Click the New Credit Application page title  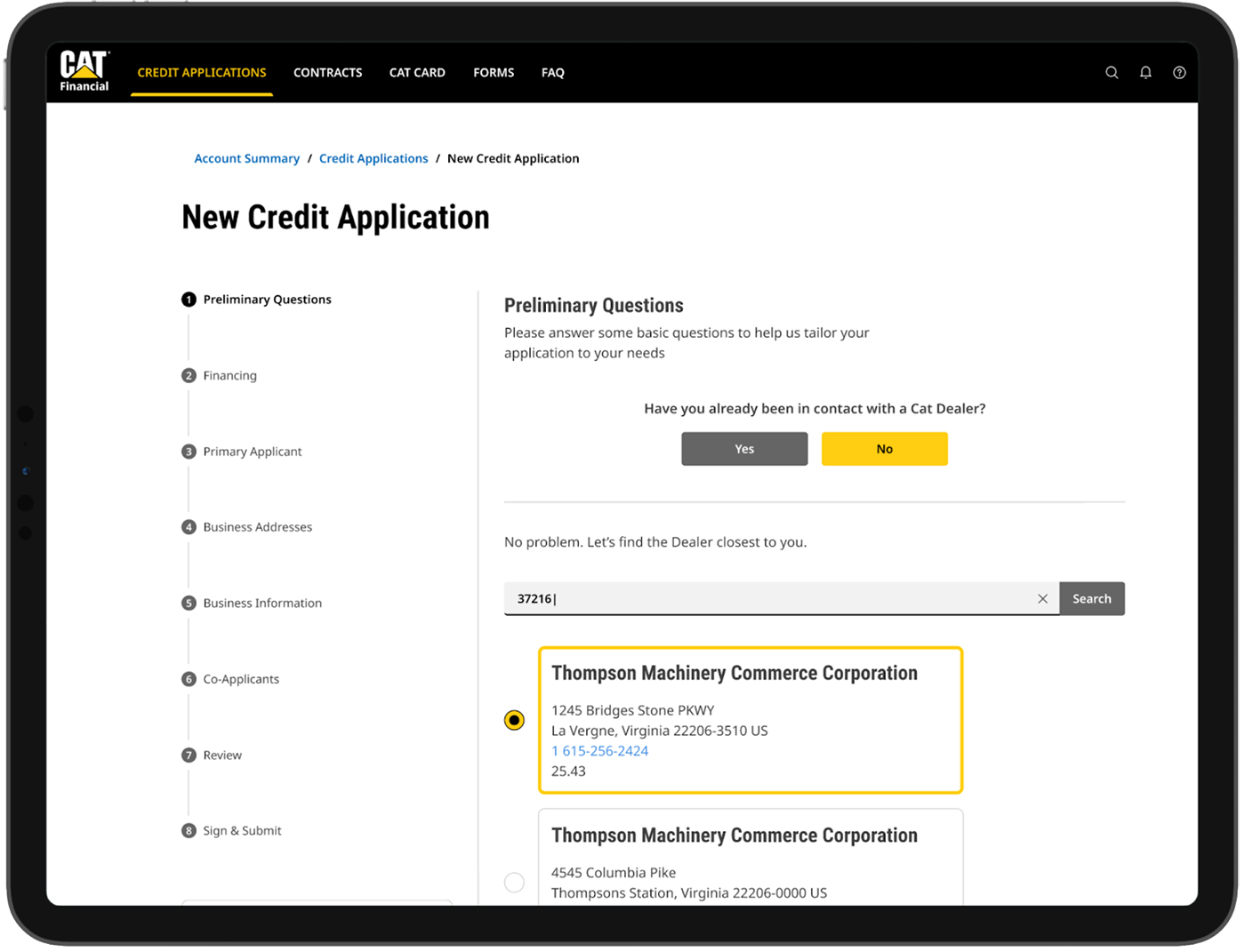[336, 218]
